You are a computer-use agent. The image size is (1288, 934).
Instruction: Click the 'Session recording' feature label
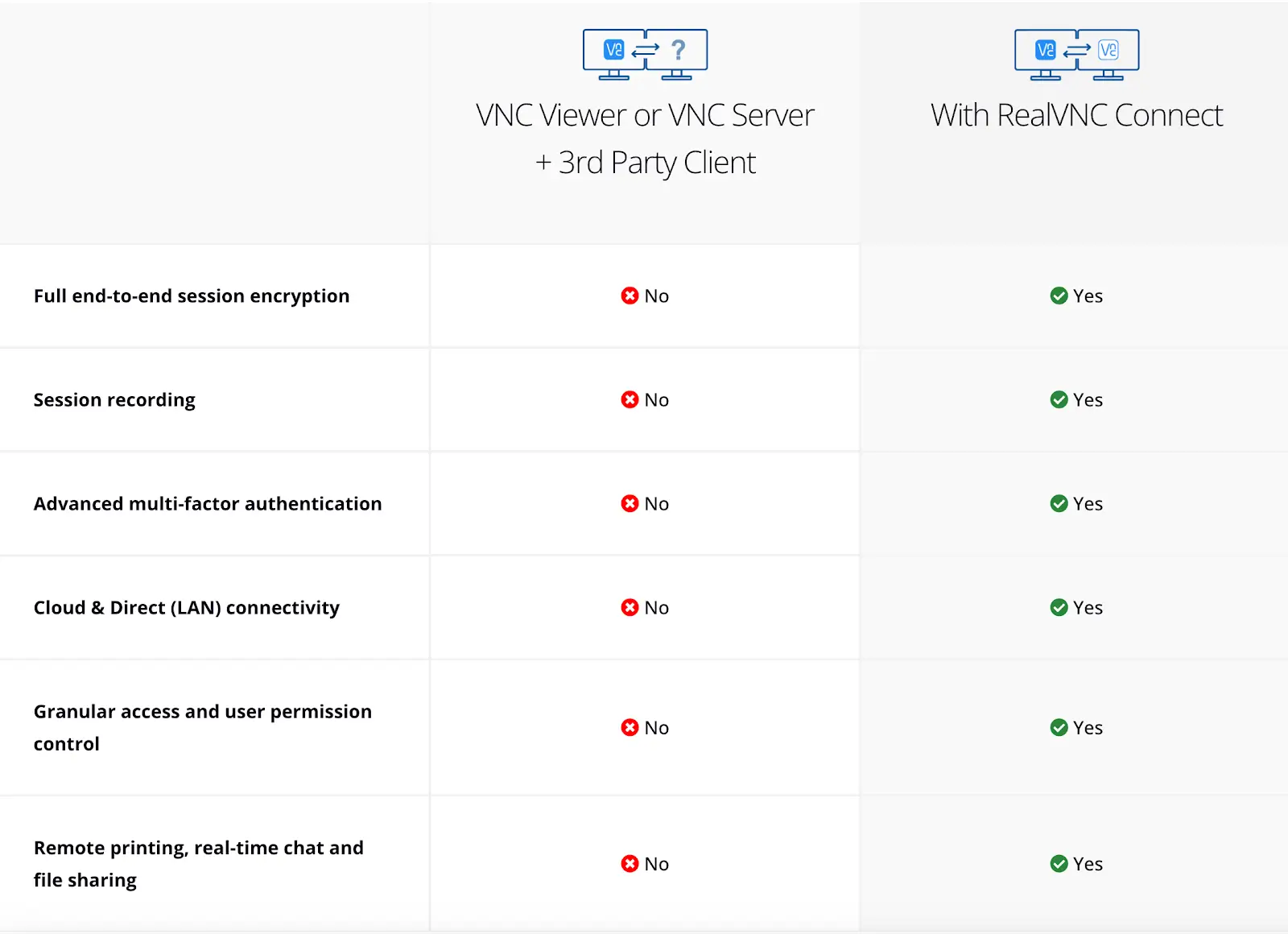pyautogui.click(x=114, y=400)
